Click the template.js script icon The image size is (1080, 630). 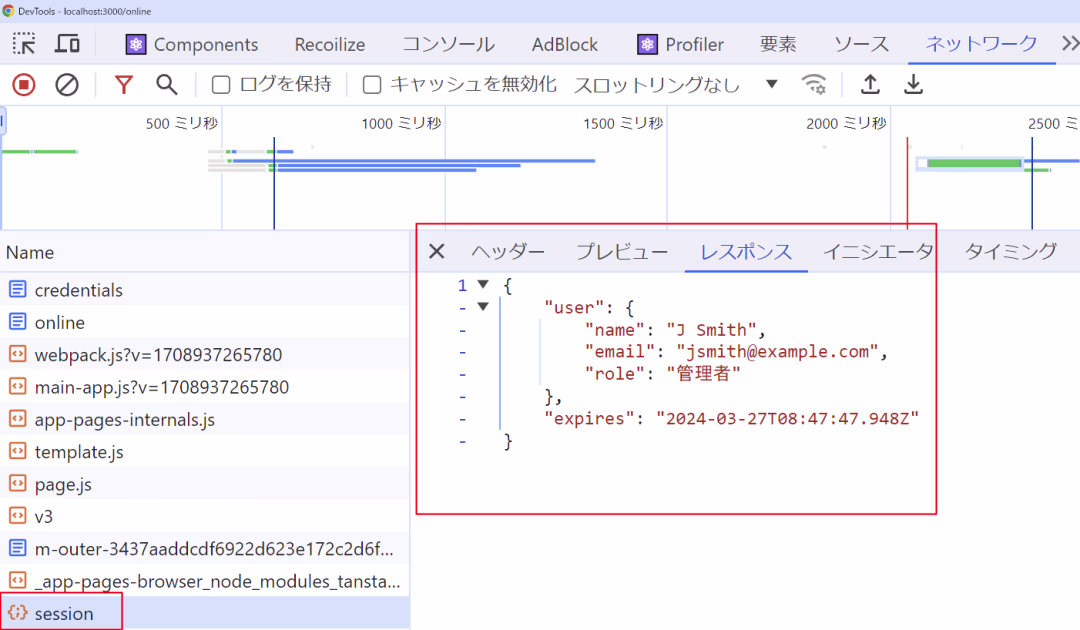[18, 451]
